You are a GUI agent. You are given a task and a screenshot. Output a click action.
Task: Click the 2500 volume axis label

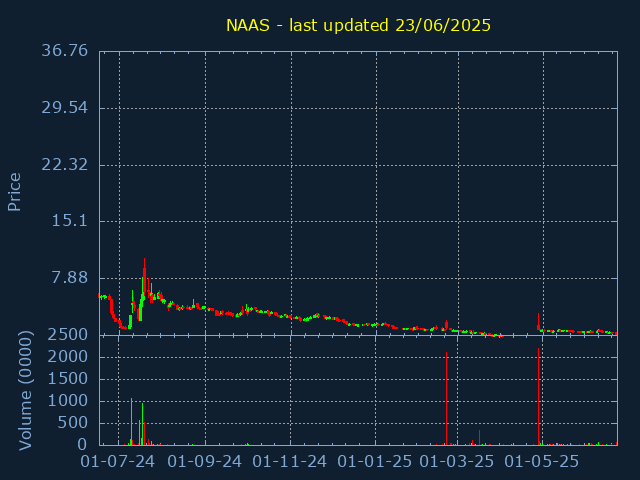68,335
